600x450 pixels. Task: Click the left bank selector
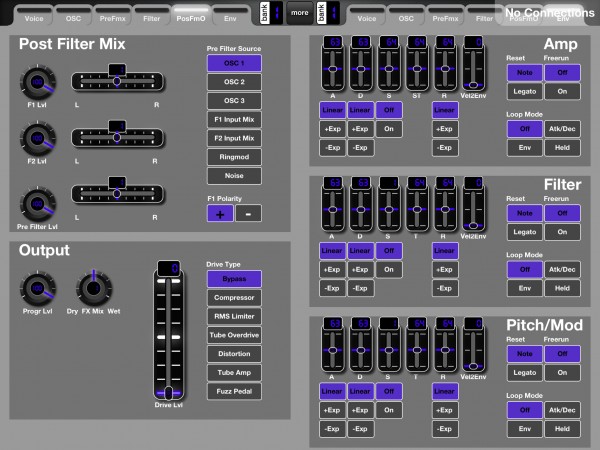coord(271,13)
